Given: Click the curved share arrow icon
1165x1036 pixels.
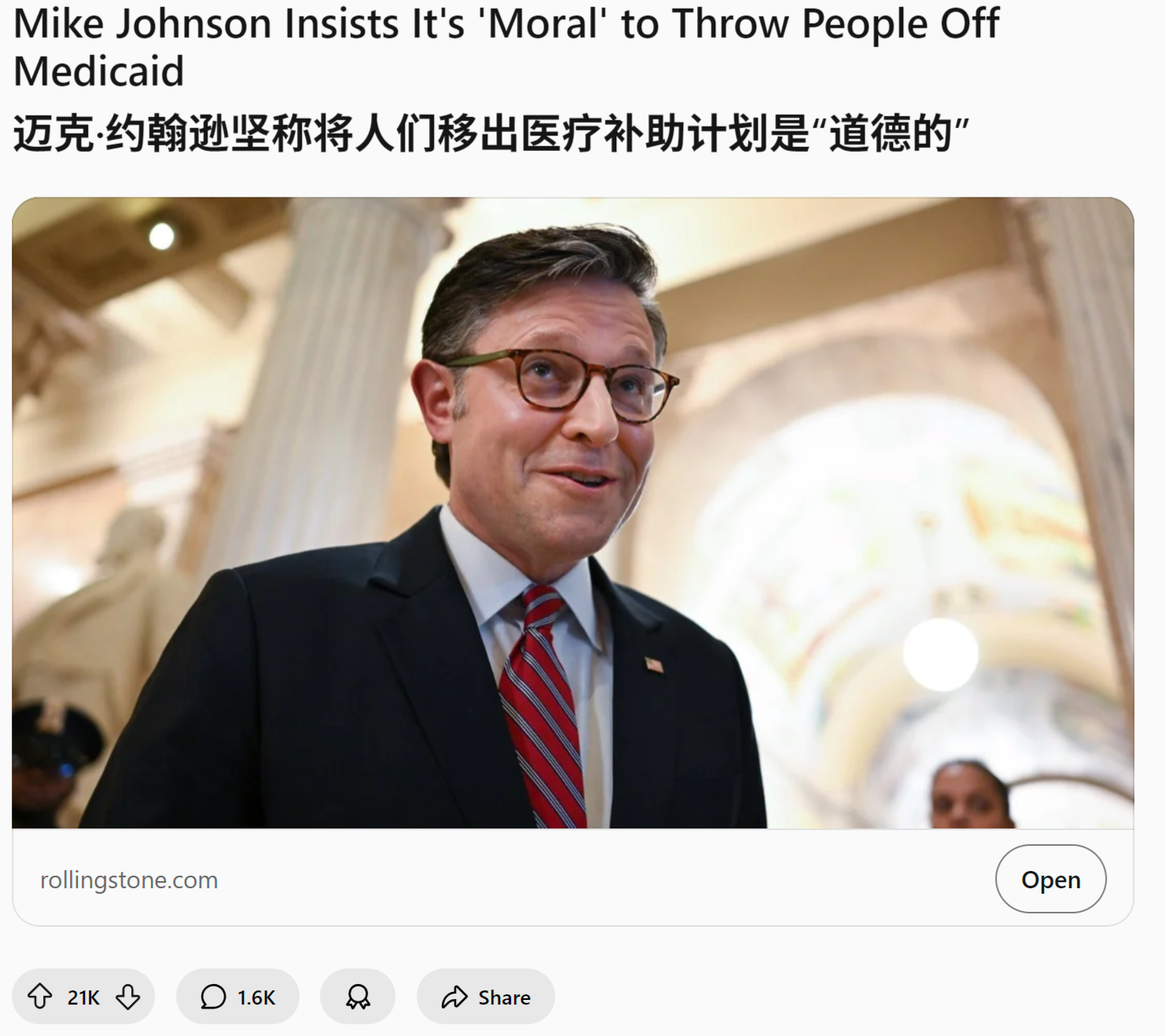Looking at the screenshot, I should pyautogui.click(x=454, y=997).
